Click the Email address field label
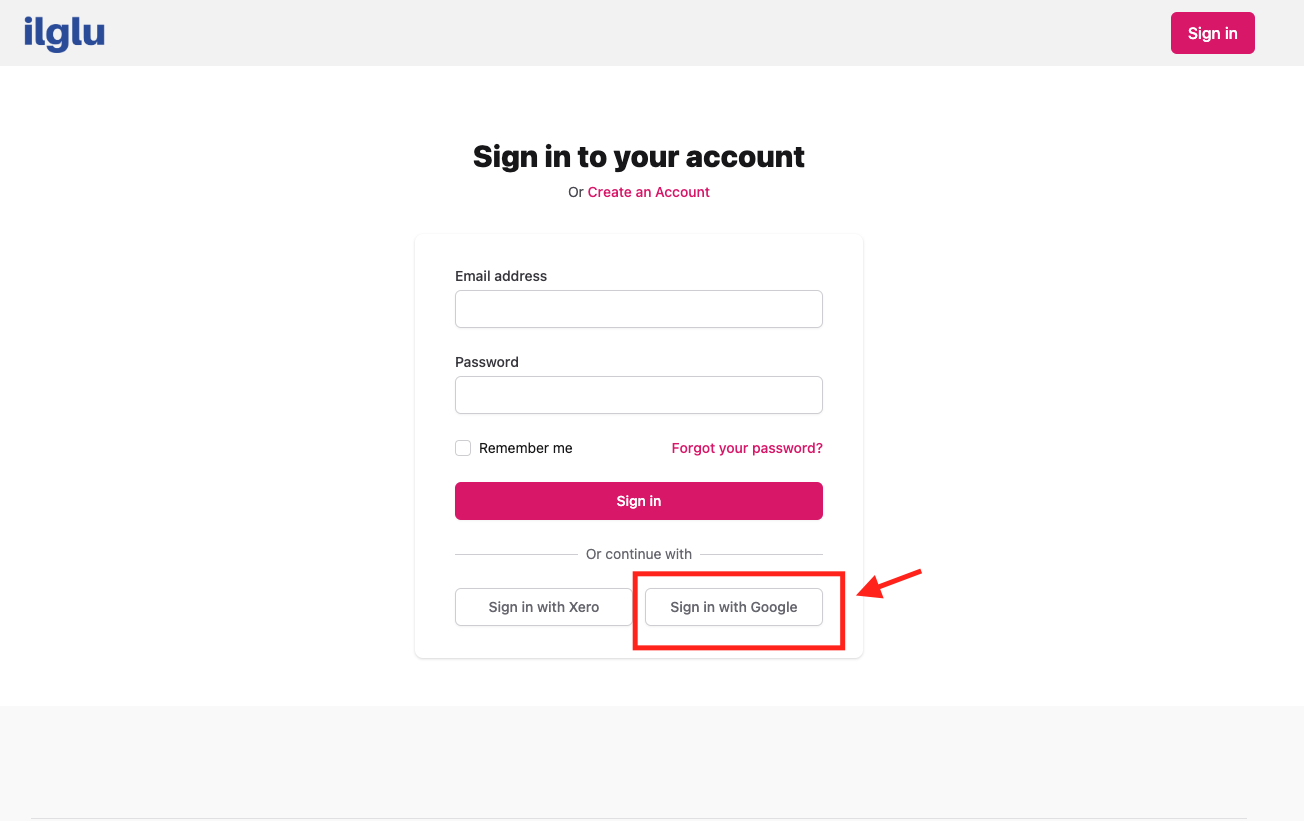Image resolution: width=1304 pixels, height=821 pixels. coord(501,276)
